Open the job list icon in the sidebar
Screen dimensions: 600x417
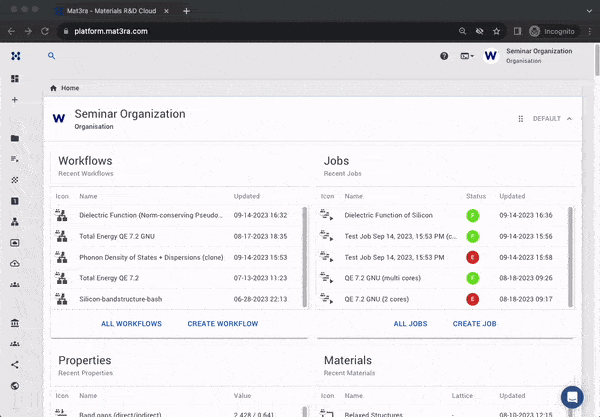pyautogui.click(x=15, y=159)
